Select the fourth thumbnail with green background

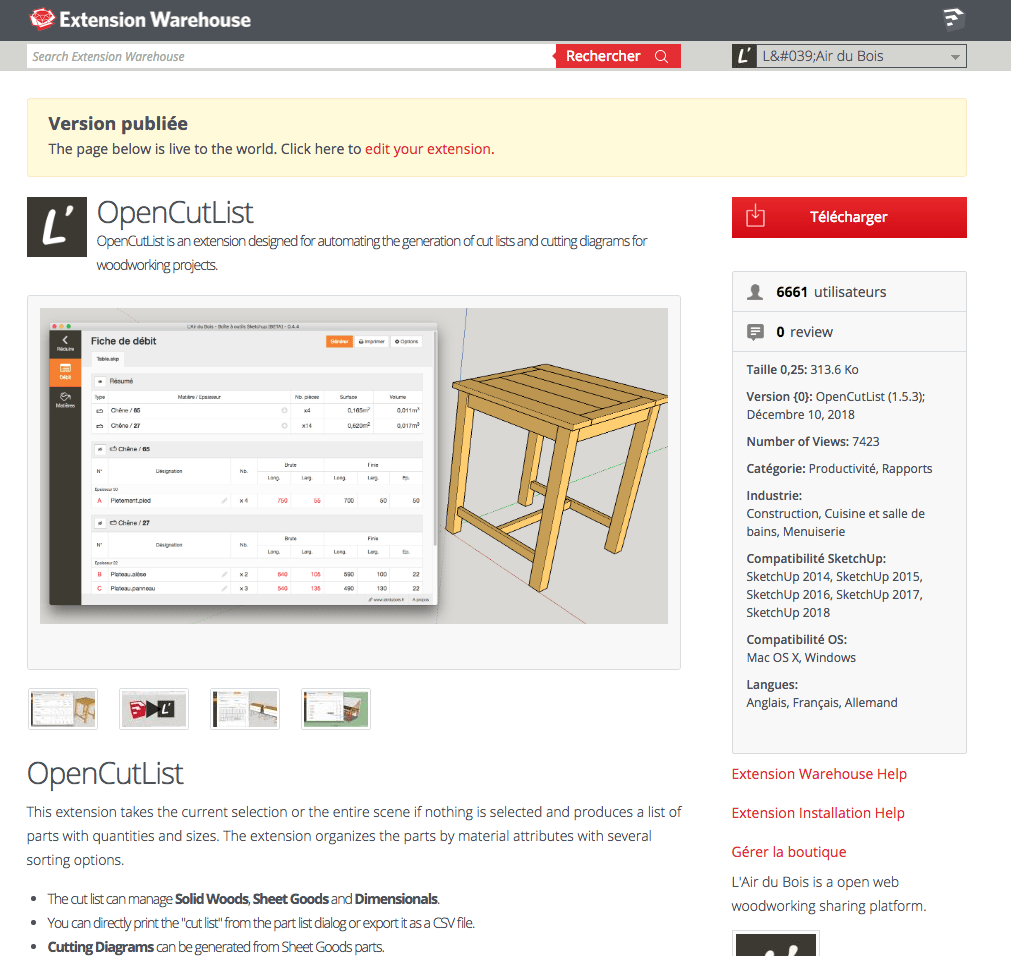336,709
